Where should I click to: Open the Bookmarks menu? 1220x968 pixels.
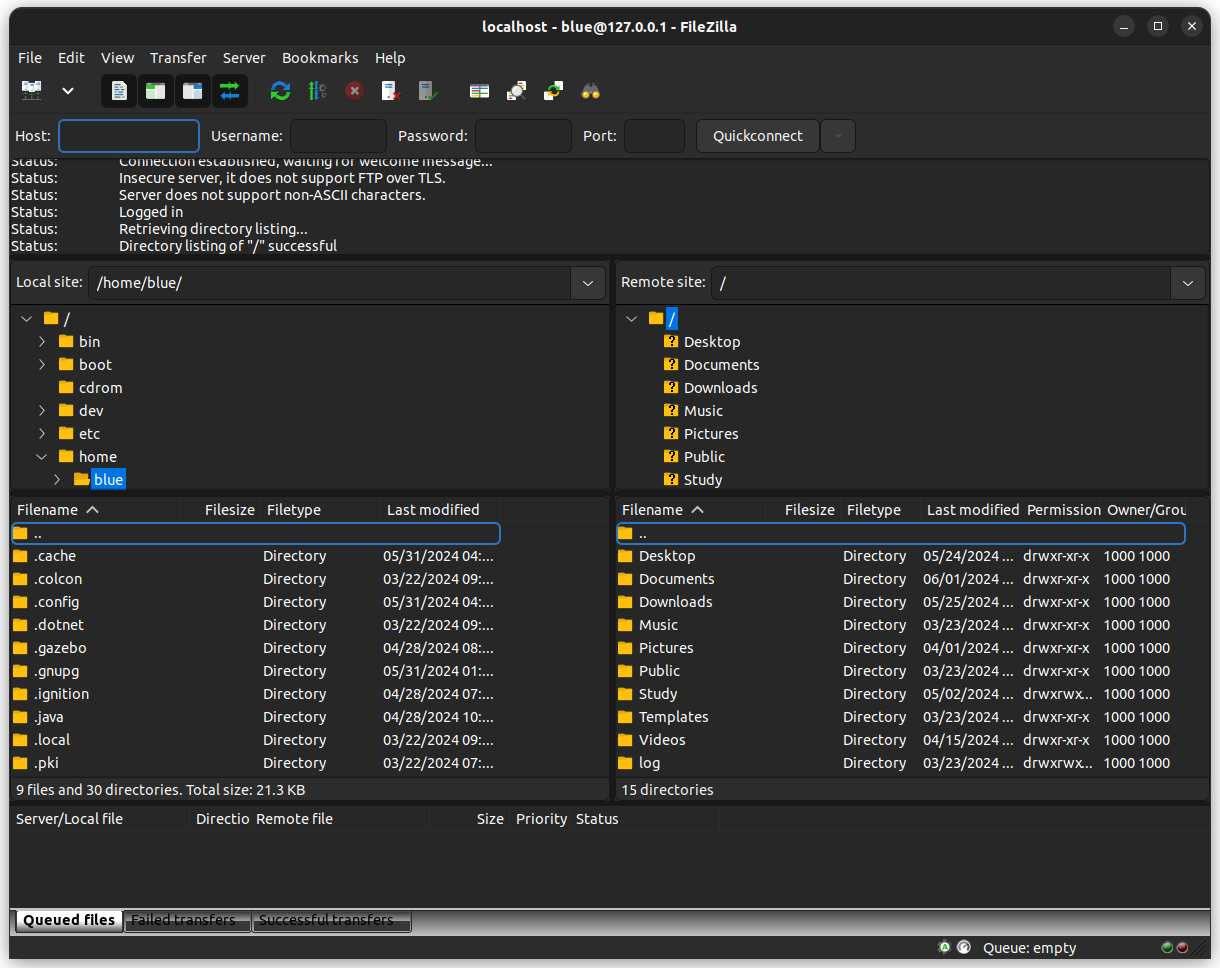tap(320, 58)
